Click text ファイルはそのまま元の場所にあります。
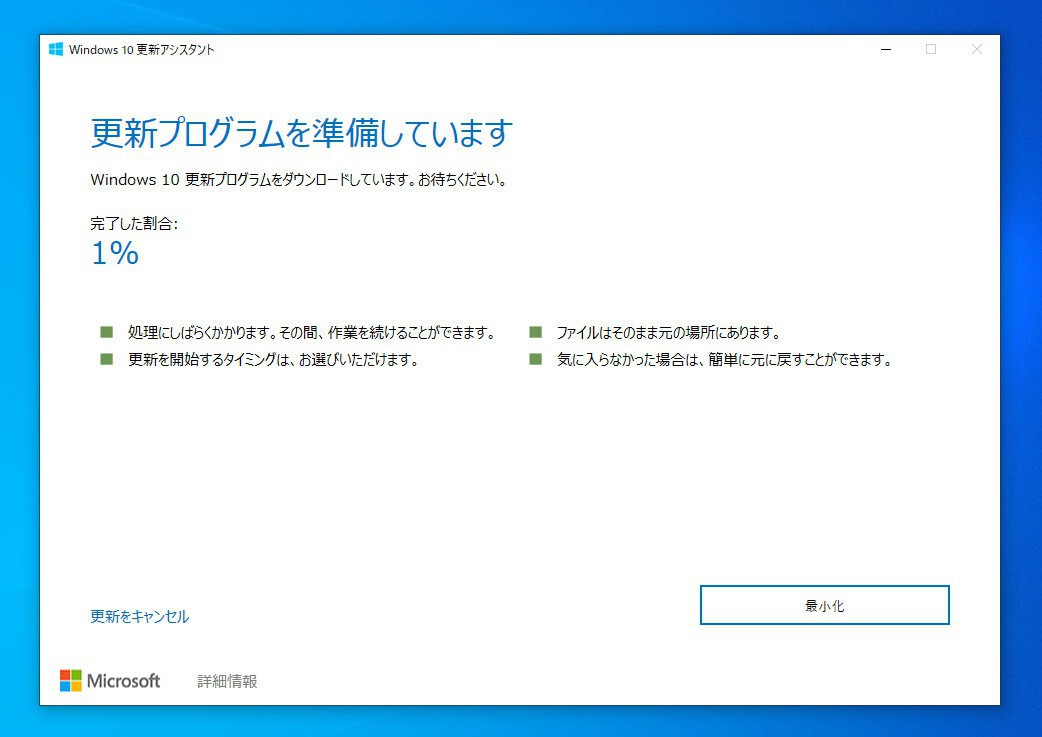The image size is (1042, 737). [669, 332]
